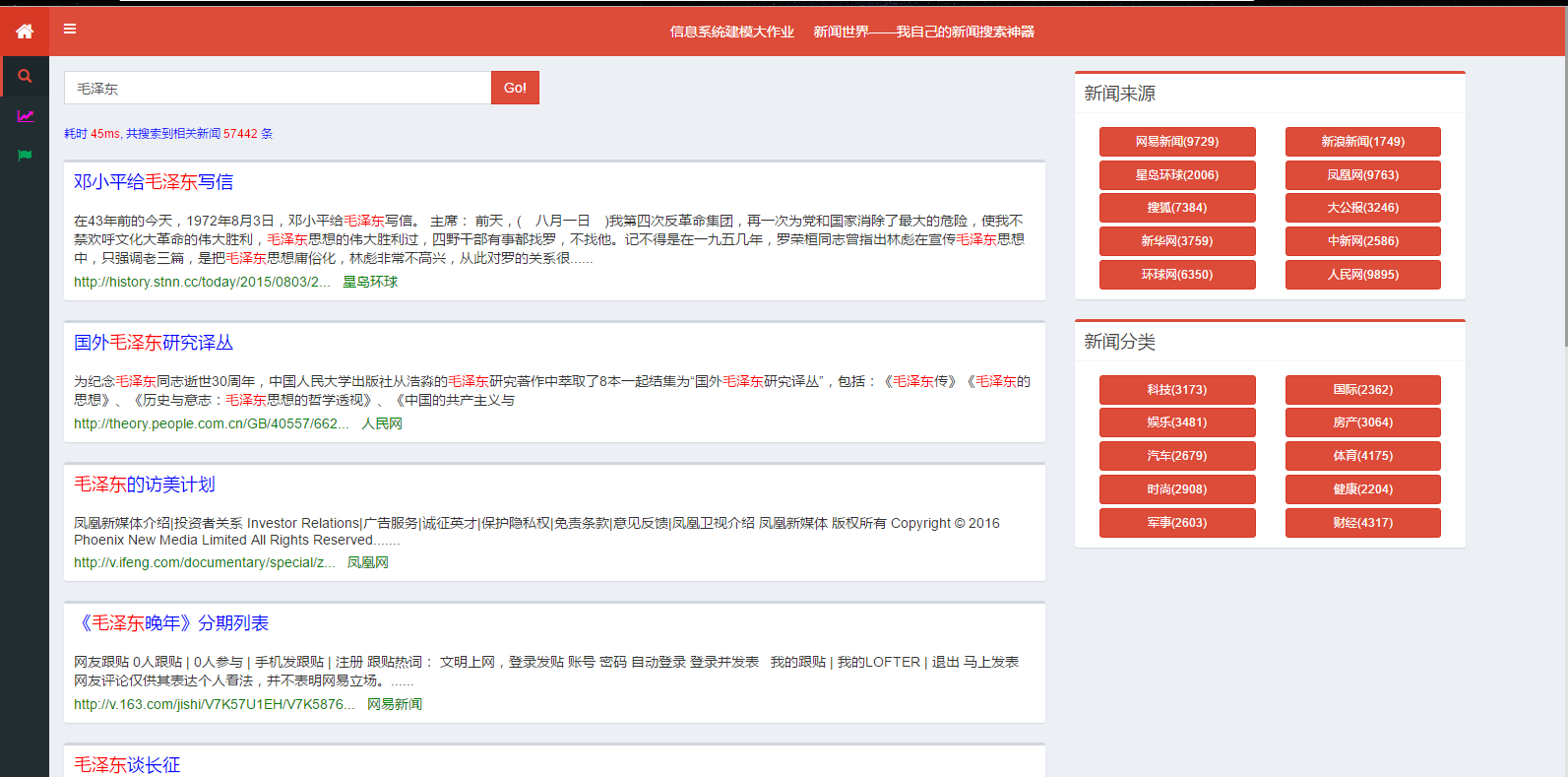Click the v.163.com result URL

215,704
